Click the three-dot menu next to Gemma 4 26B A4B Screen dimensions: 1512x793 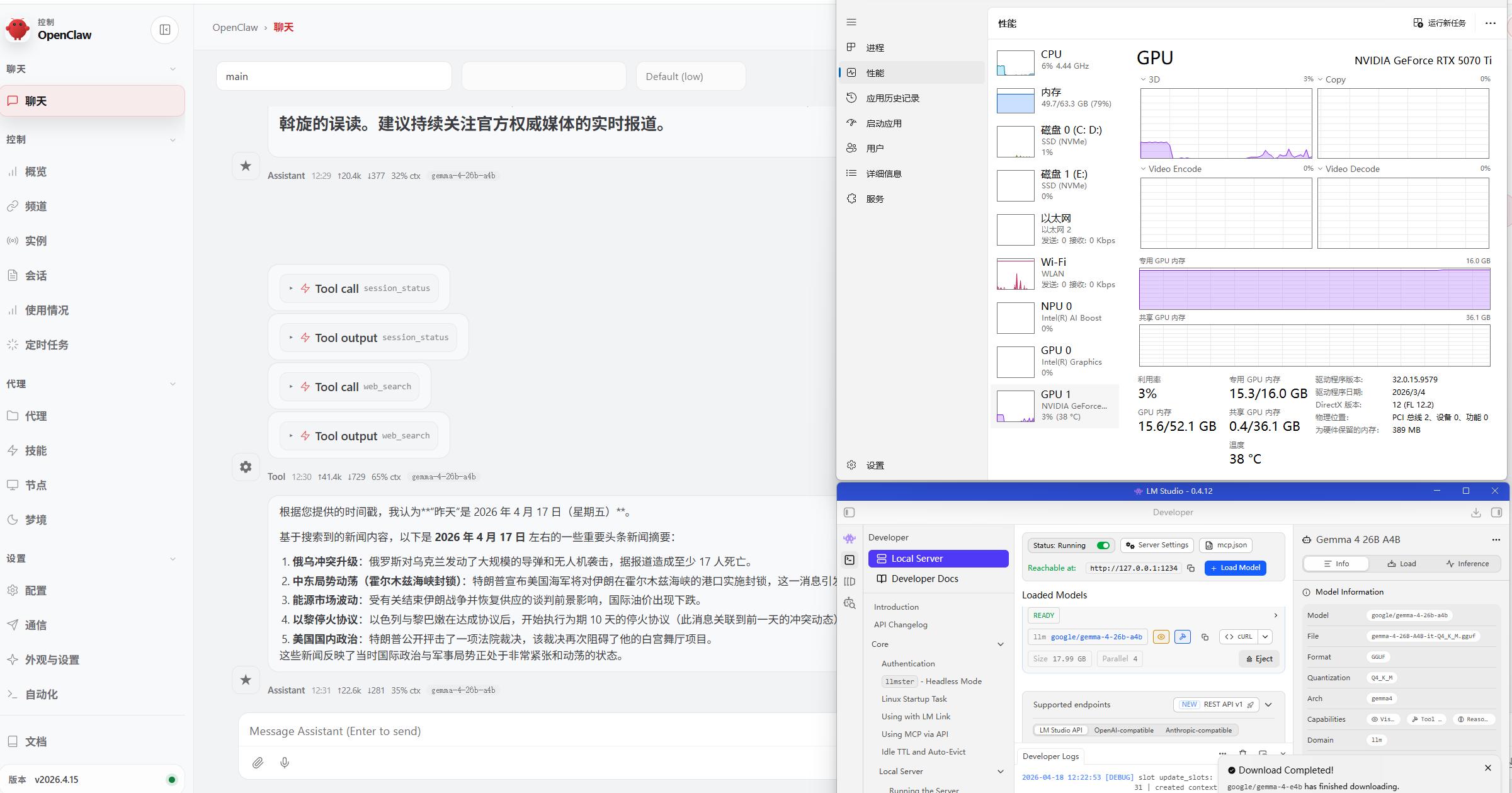[x=1496, y=540]
